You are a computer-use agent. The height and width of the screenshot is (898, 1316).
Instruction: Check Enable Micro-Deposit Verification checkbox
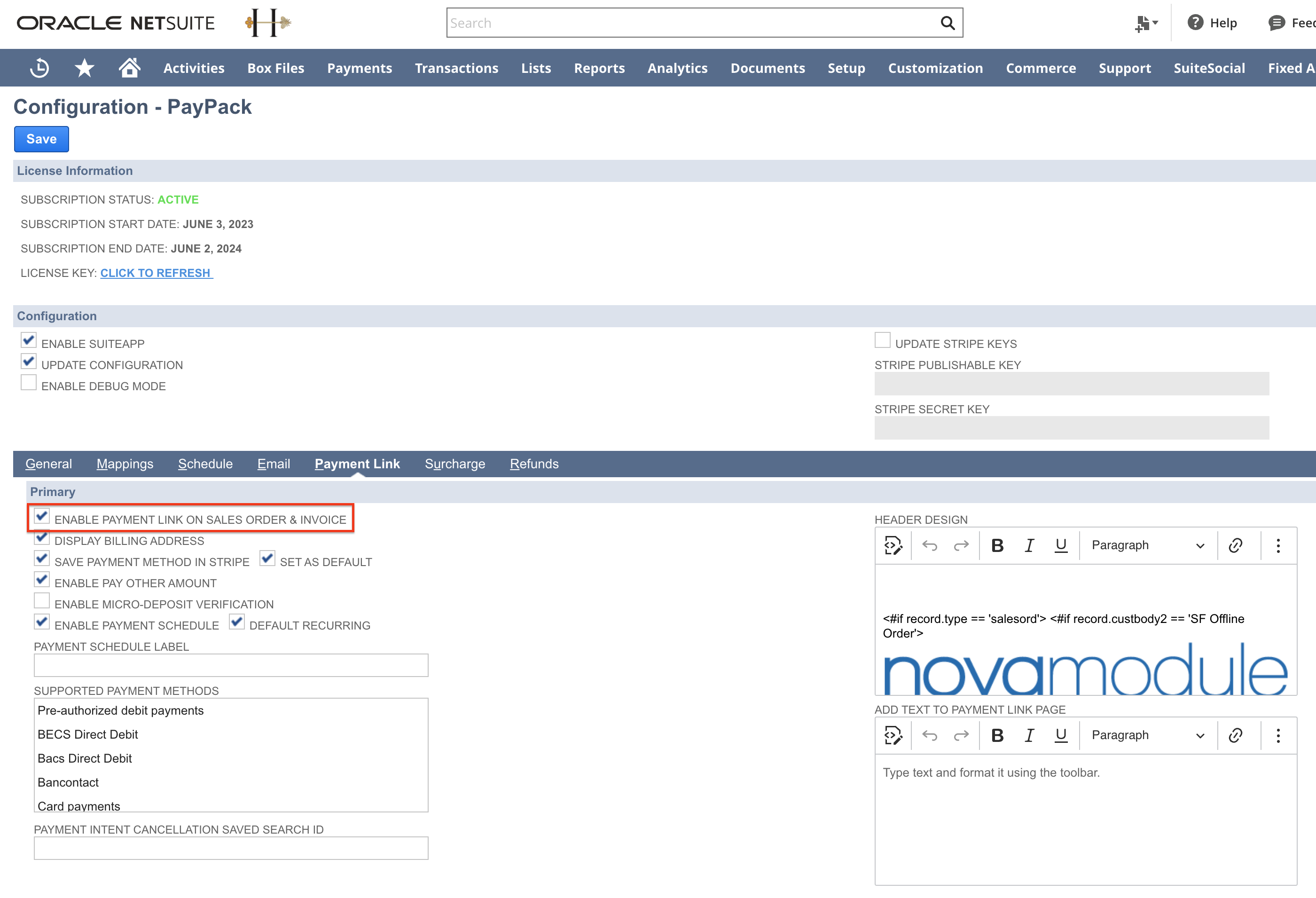coord(41,600)
